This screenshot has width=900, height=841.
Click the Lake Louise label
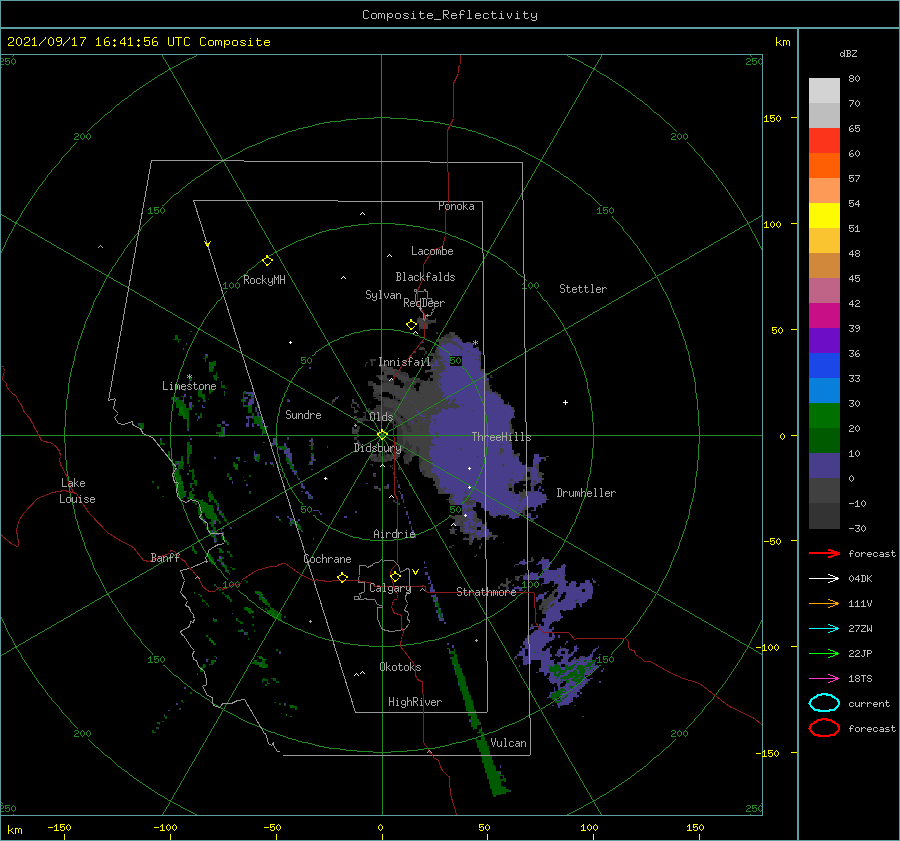click(x=77, y=491)
